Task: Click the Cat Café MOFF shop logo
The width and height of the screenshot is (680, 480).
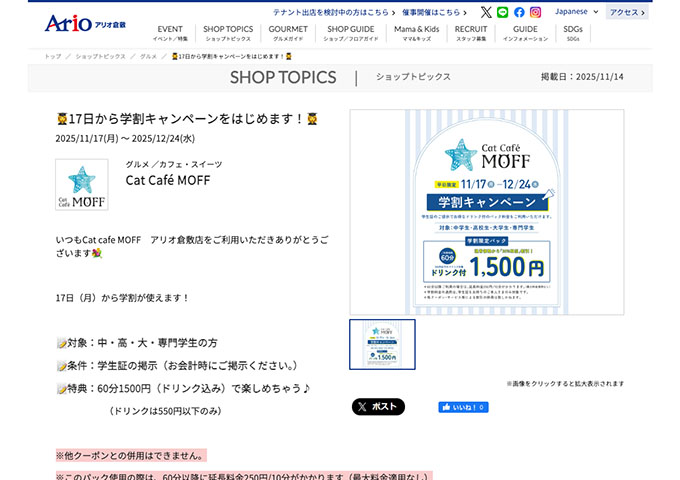Action: pos(82,184)
